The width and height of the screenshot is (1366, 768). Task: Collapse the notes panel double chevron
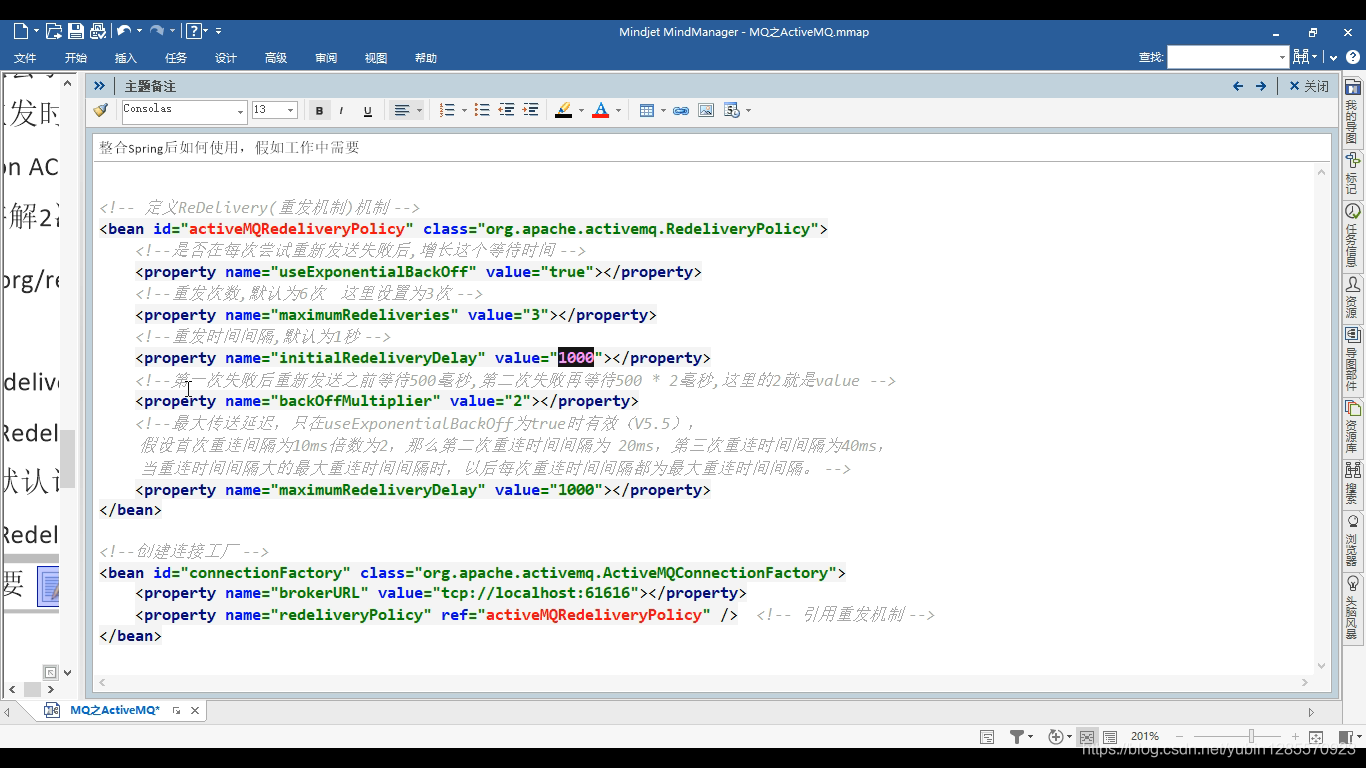click(99, 86)
